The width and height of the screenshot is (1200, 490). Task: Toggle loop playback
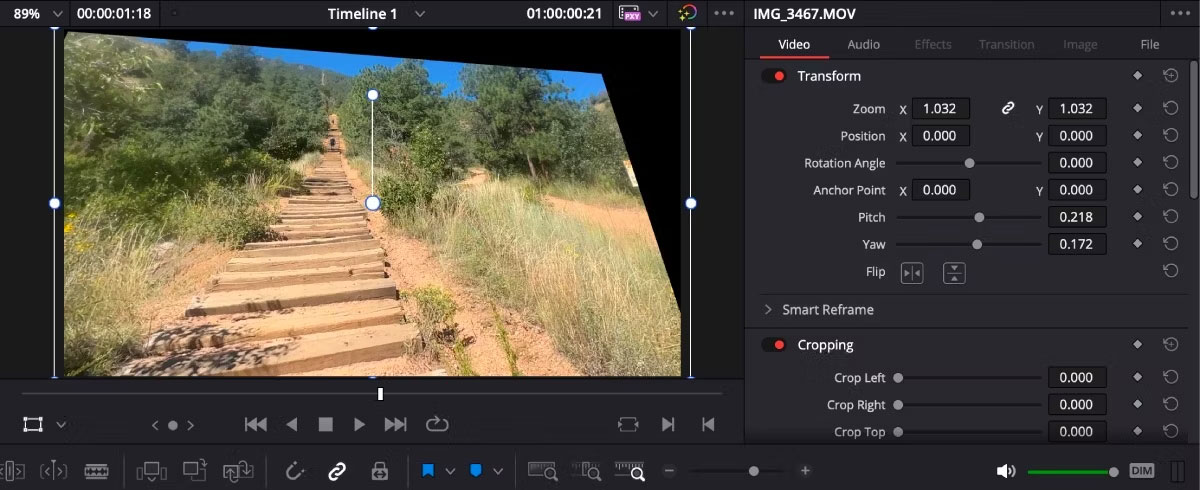point(437,425)
